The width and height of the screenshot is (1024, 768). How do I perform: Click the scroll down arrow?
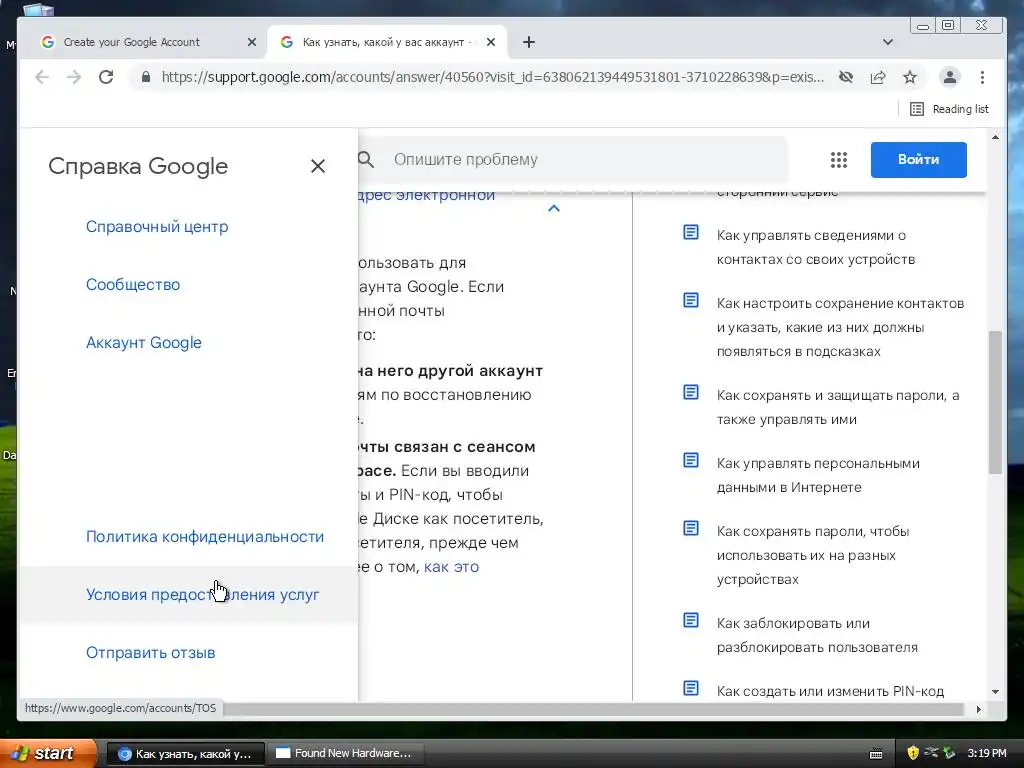point(995,692)
